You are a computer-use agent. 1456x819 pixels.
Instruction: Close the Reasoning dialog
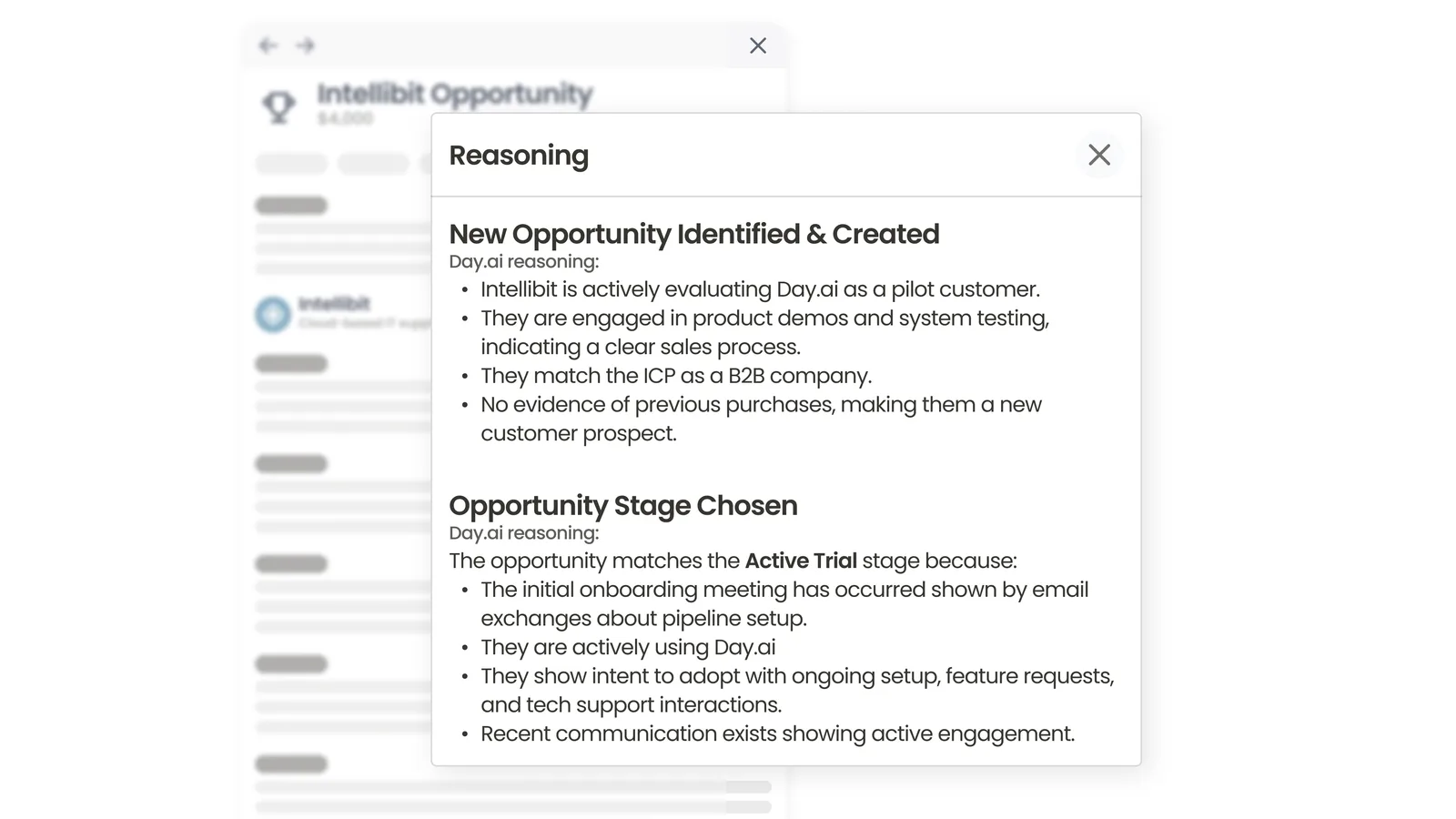[1099, 155]
